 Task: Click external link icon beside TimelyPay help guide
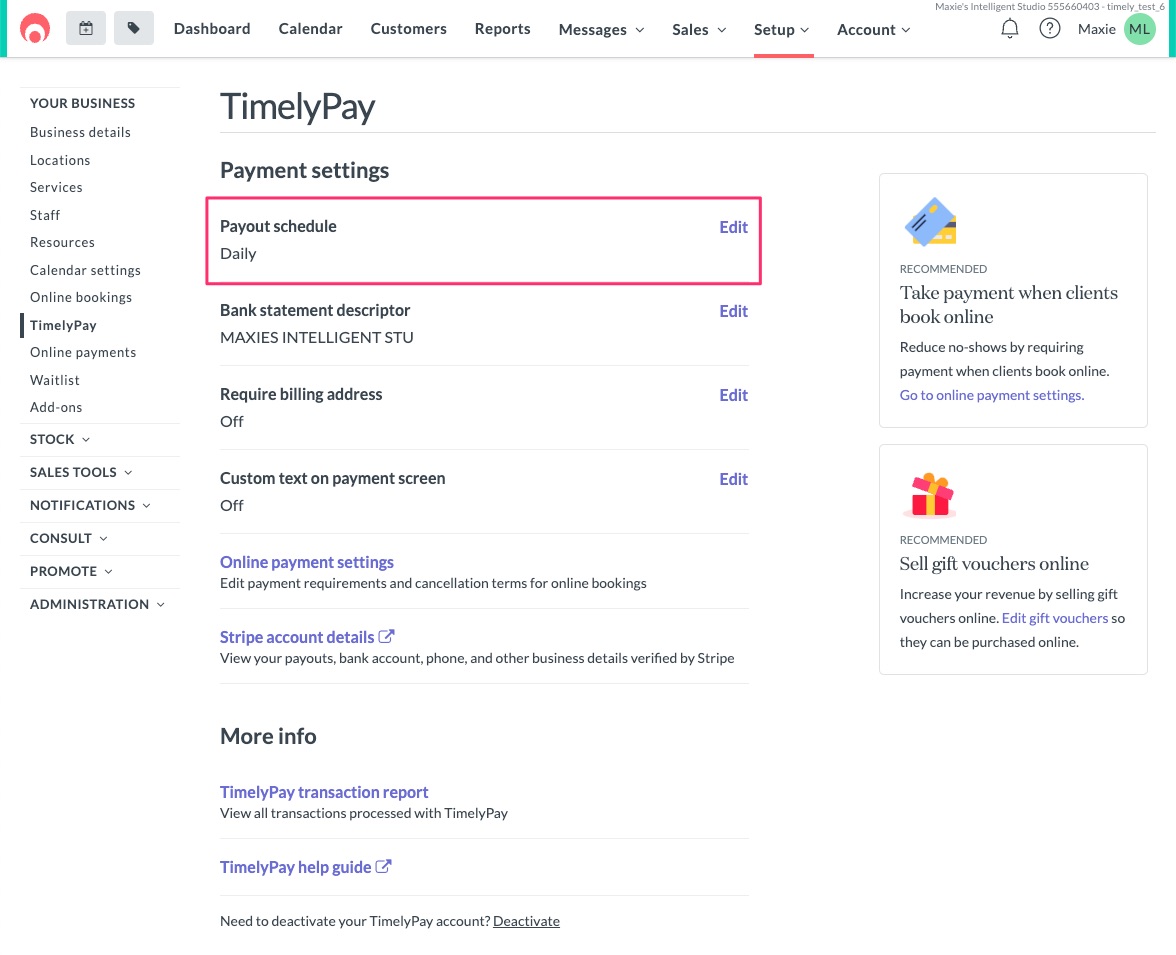pos(383,866)
